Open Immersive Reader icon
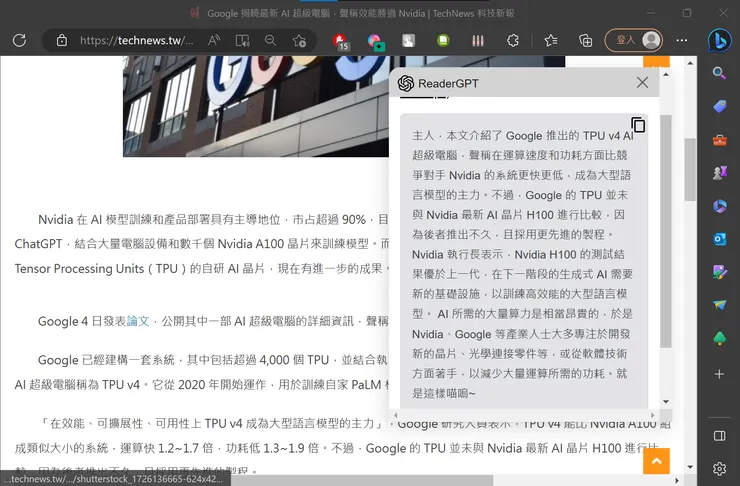Viewport: 740px width, 486px height. [x=243, y=41]
